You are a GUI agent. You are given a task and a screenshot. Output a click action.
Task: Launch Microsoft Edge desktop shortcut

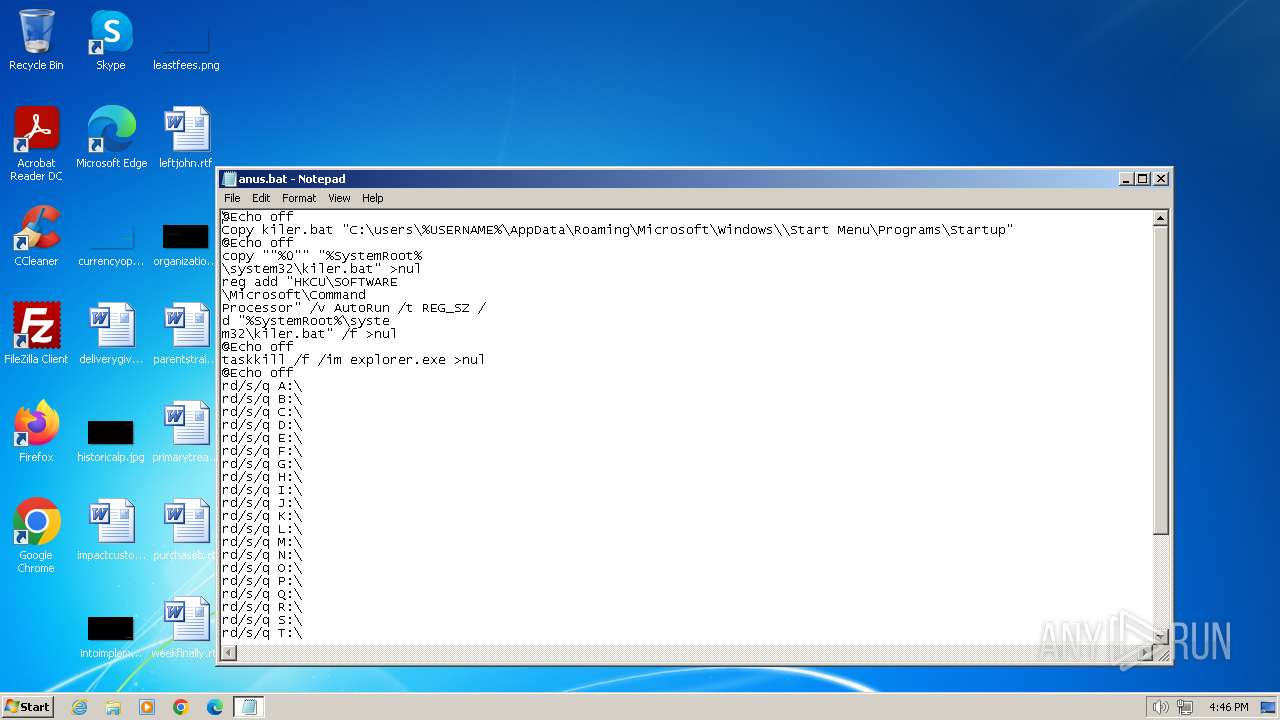(111, 138)
